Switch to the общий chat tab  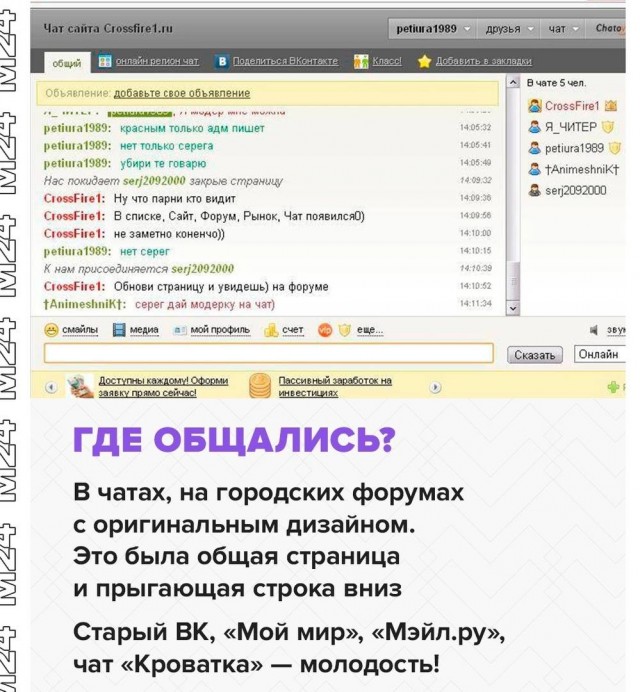click(67, 63)
